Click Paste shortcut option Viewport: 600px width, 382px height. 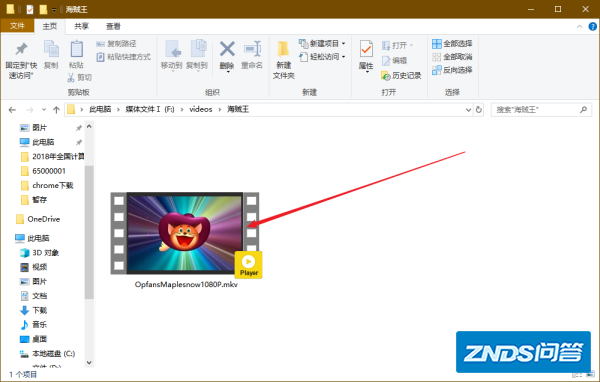(x=124, y=57)
